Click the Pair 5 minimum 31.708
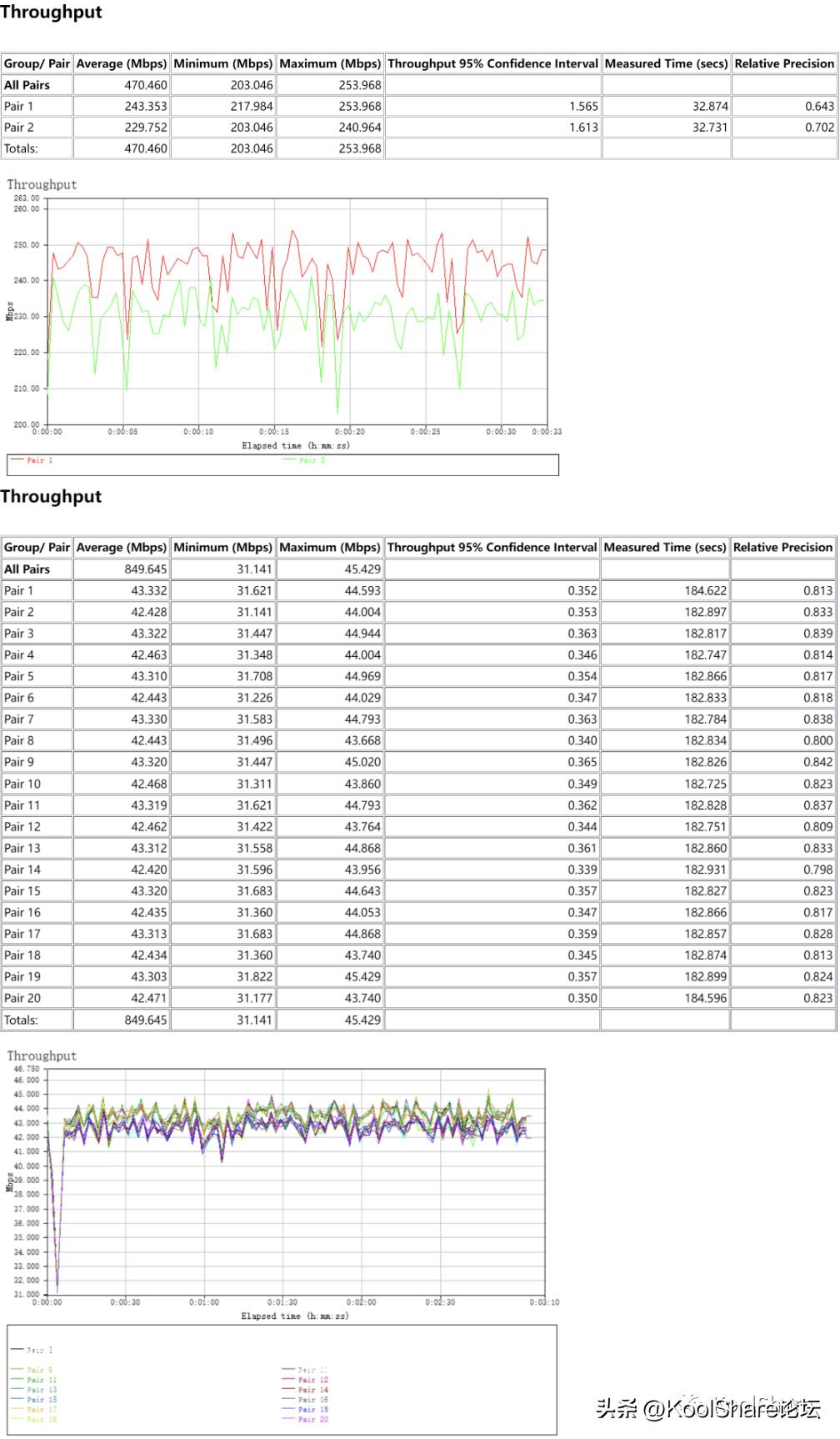840x1439 pixels. pos(254,676)
